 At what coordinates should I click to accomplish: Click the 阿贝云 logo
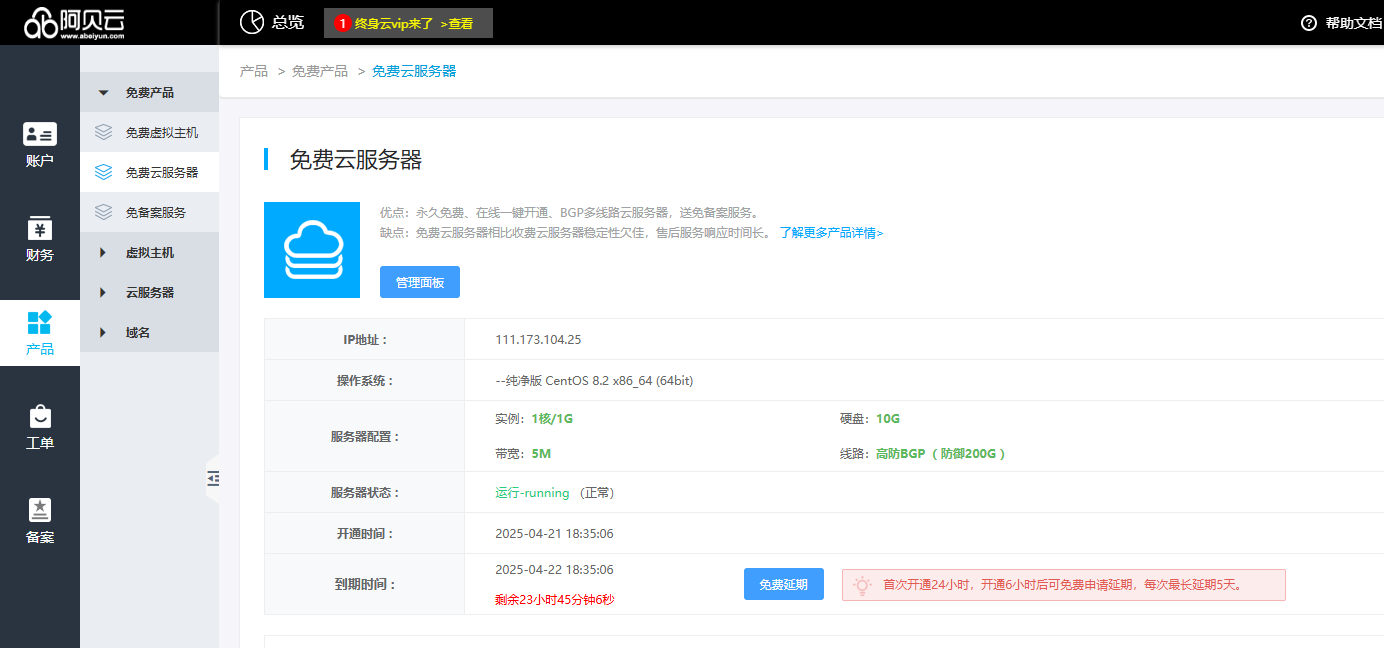[76, 22]
